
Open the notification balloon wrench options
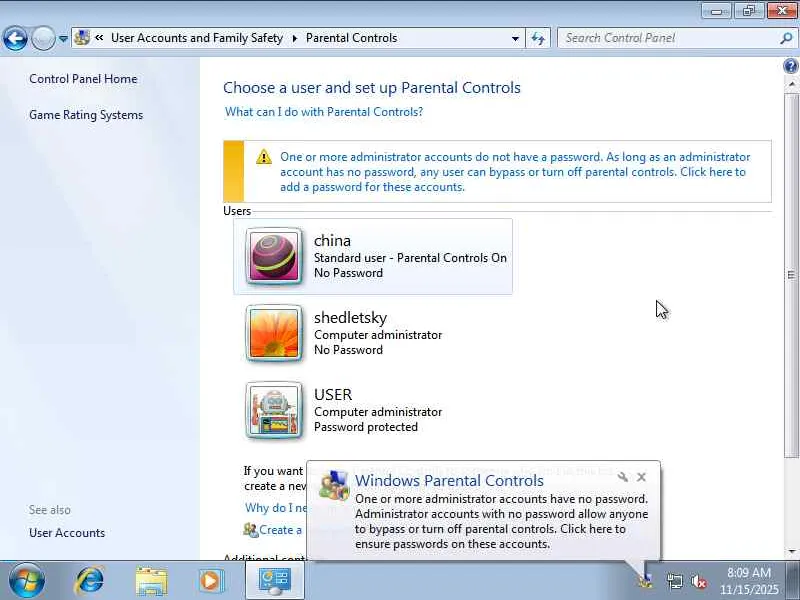pos(622,477)
